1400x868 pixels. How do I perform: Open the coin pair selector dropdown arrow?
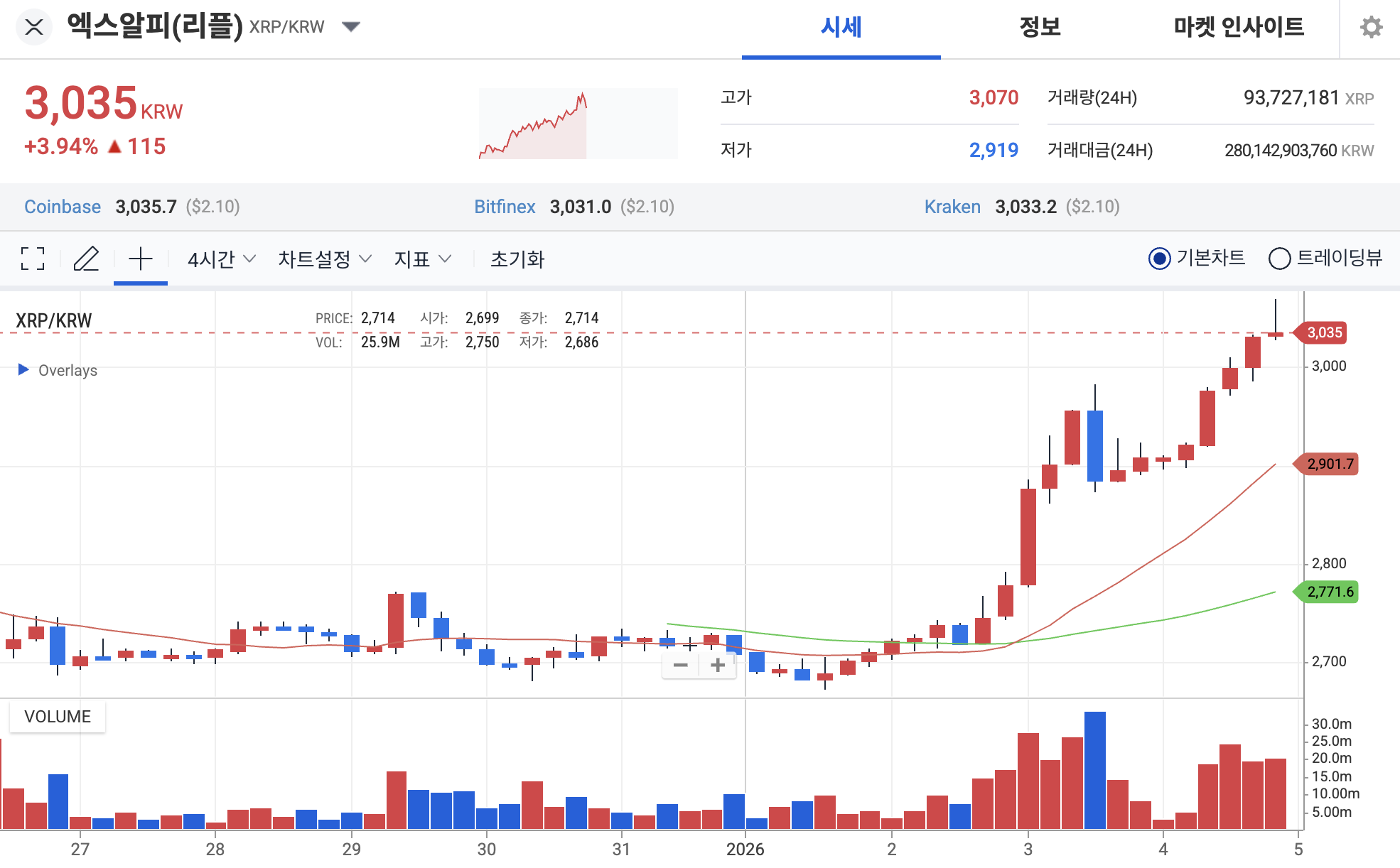(352, 26)
